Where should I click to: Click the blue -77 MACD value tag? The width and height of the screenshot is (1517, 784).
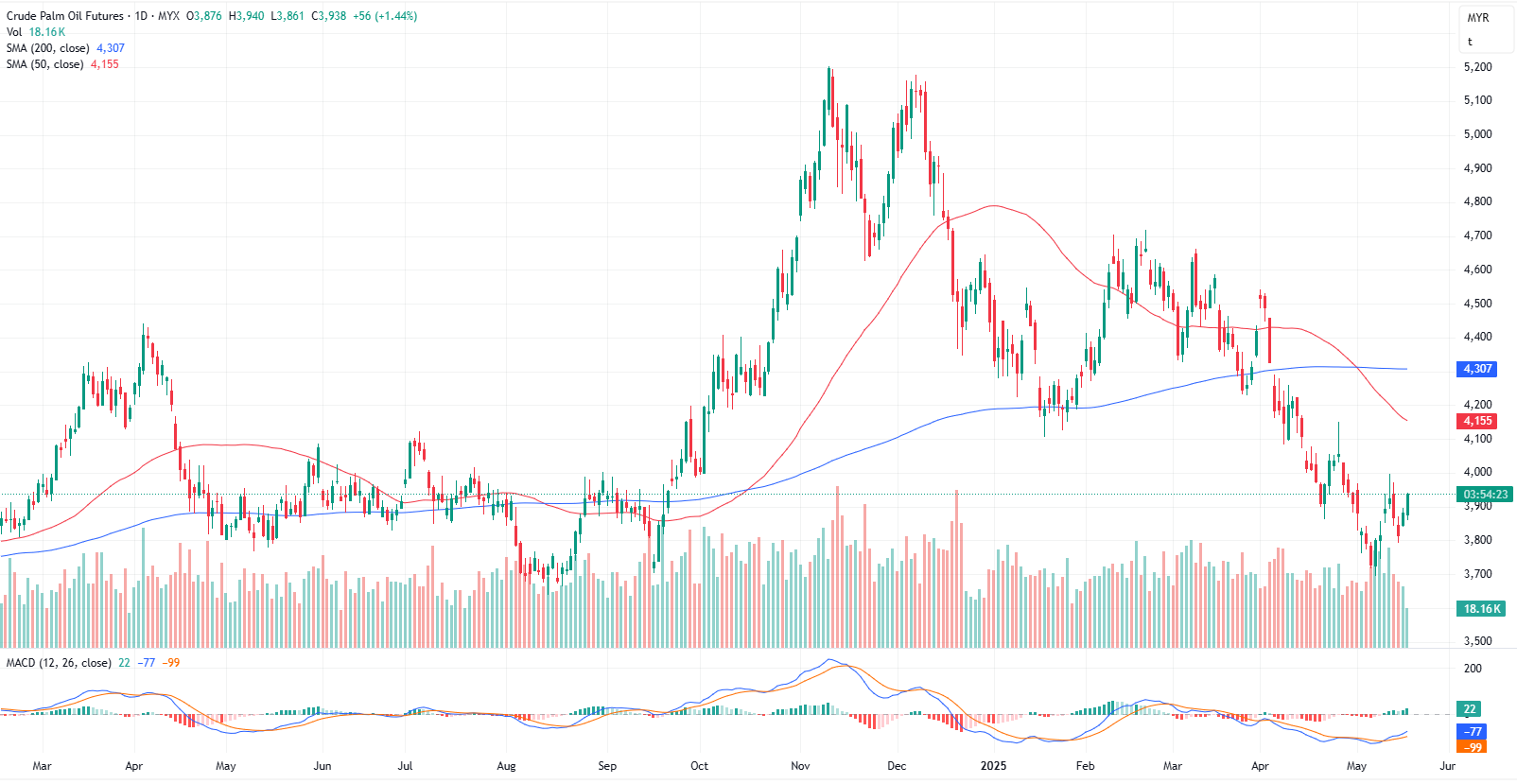click(x=1473, y=732)
